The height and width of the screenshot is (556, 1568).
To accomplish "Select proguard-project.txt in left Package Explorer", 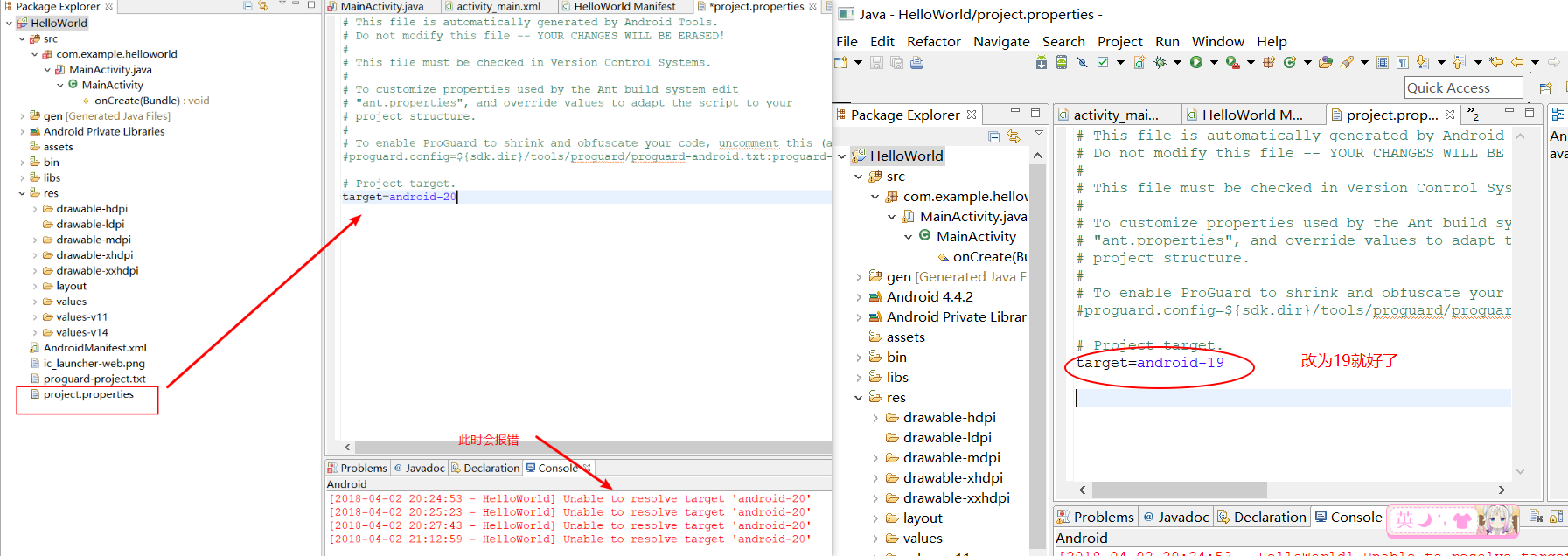I will (x=94, y=379).
